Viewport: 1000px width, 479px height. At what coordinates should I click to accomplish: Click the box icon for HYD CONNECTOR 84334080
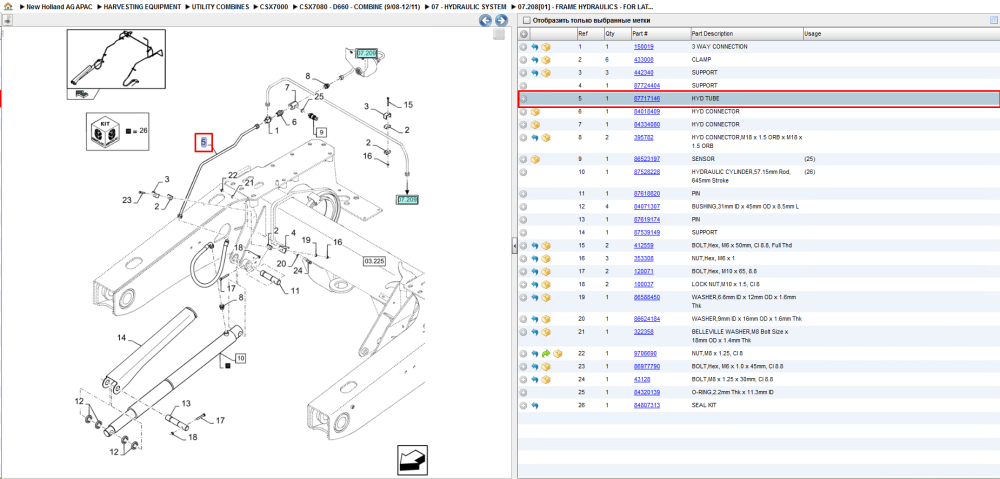pyautogui.click(x=535, y=124)
